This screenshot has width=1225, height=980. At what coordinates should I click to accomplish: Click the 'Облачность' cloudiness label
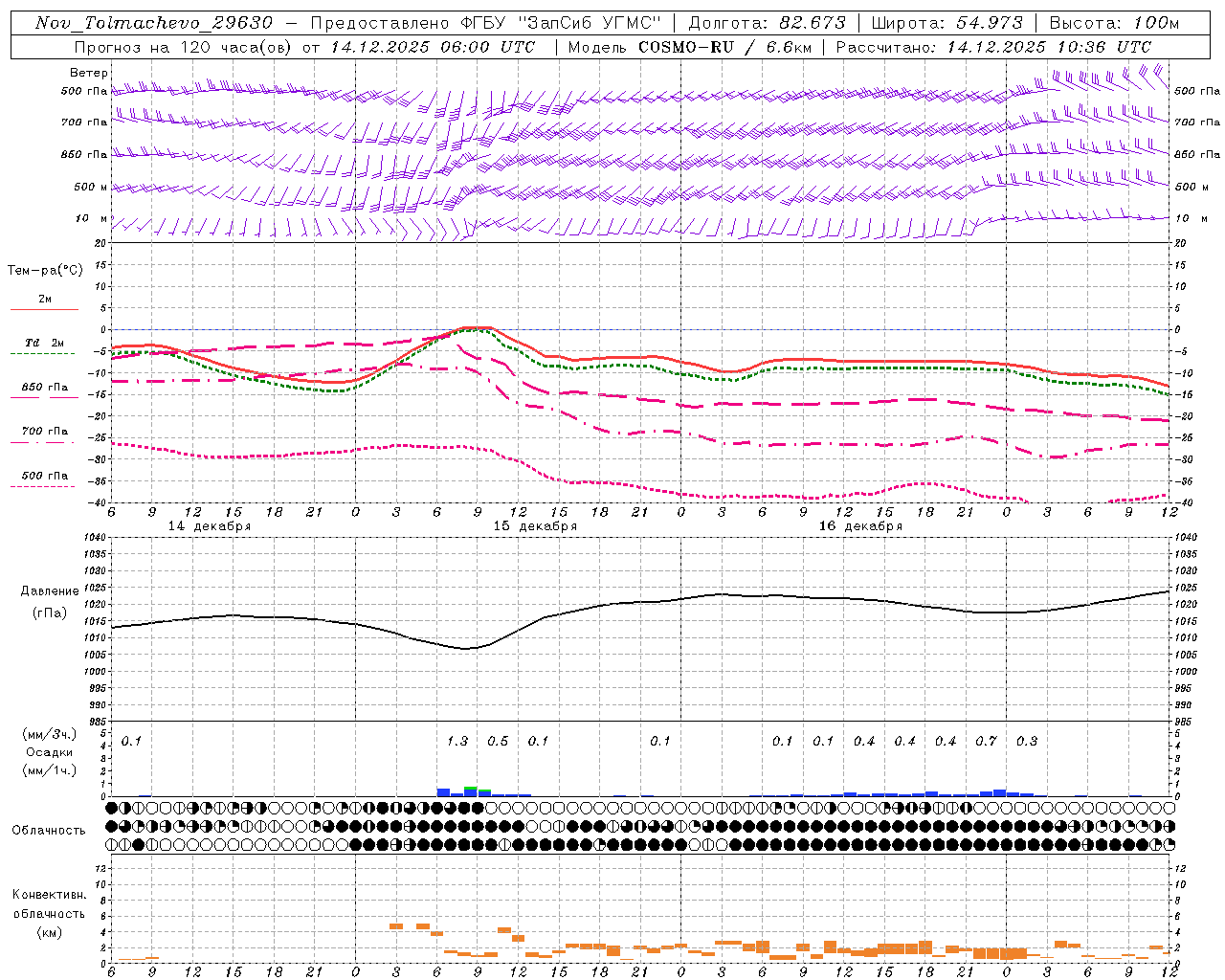(49, 830)
